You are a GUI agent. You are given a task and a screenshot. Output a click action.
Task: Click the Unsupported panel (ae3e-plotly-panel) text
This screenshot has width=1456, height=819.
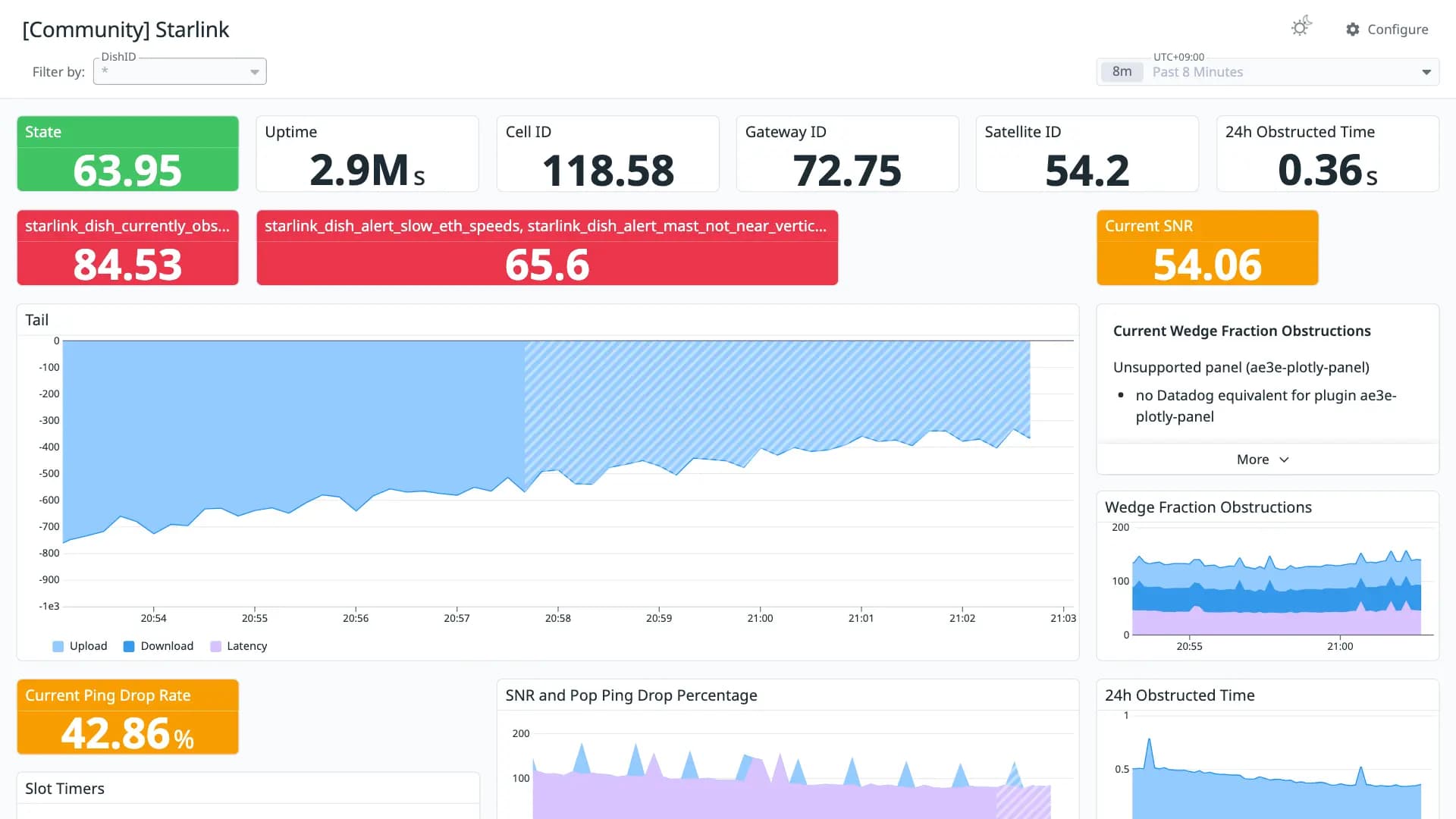(x=1241, y=367)
